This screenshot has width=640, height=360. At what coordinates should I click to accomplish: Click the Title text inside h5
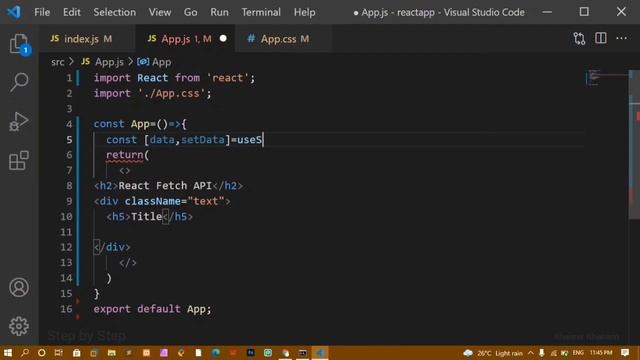[x=146, y=216]
